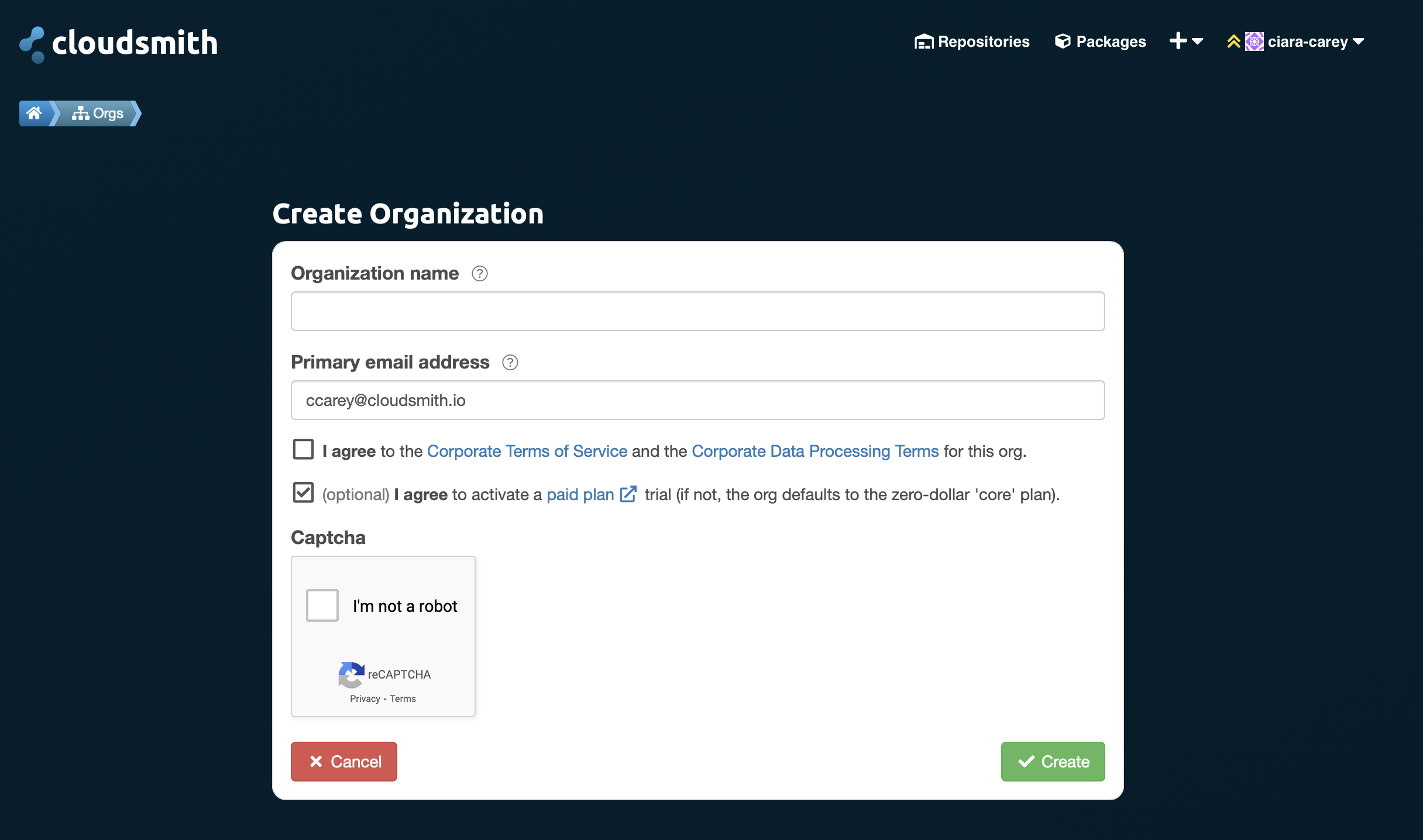Open the Corporate Terms of Service link
This screenshot has height=840, width=1423.
pos(527,451)
